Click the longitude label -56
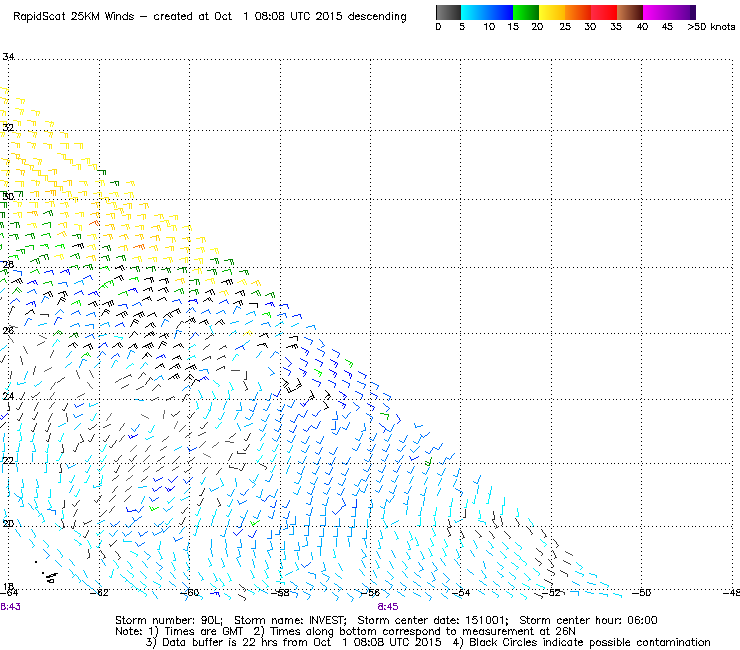Screen dimensions: 740x650 point(370,593)
